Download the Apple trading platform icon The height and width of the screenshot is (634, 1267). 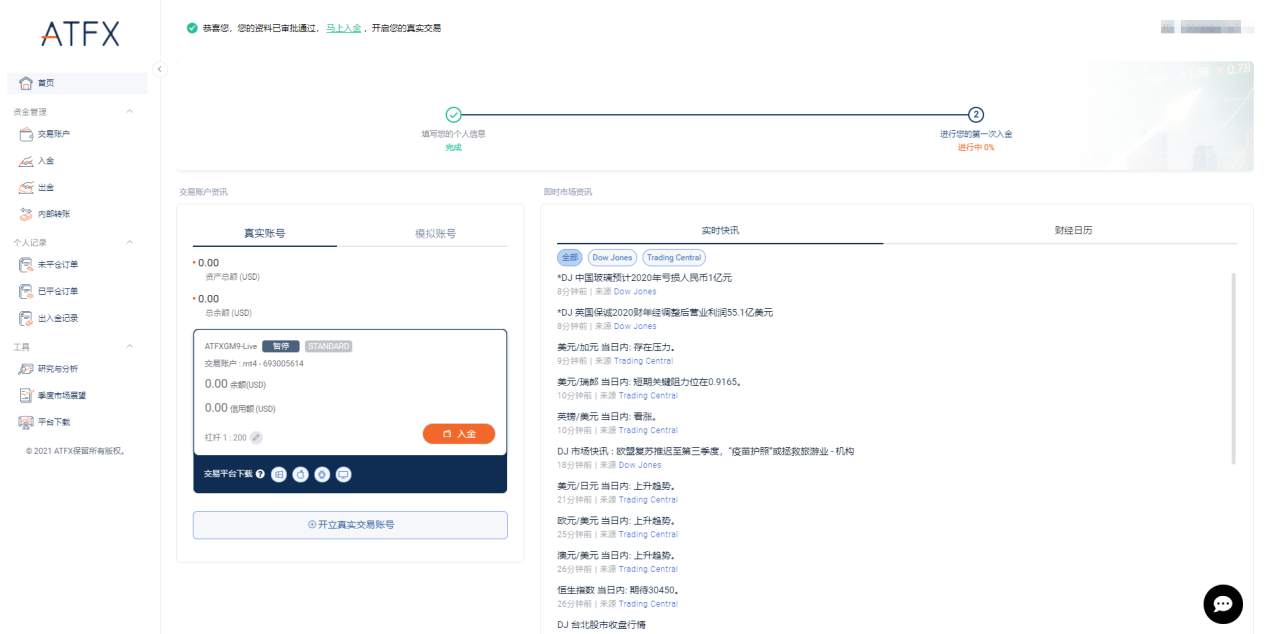[x=300, y=474]
